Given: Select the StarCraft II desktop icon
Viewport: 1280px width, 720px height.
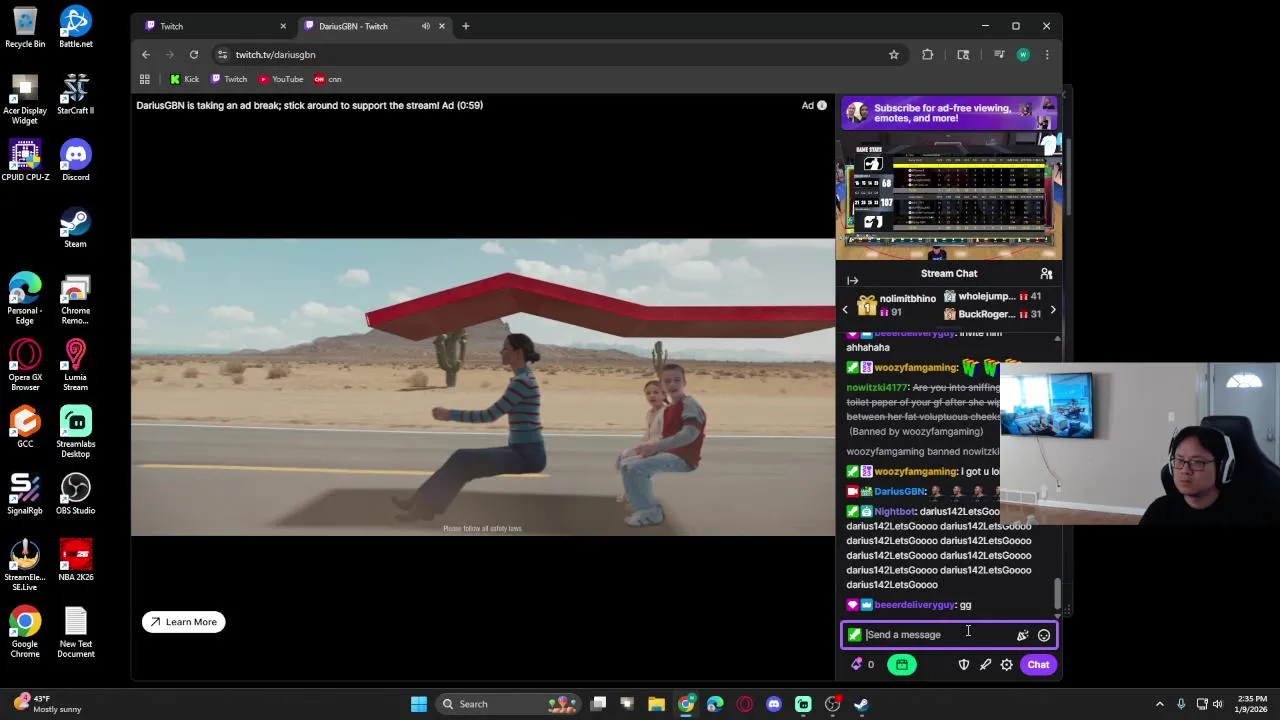Looking at the screenshot, I should click(x=76, y=95).
